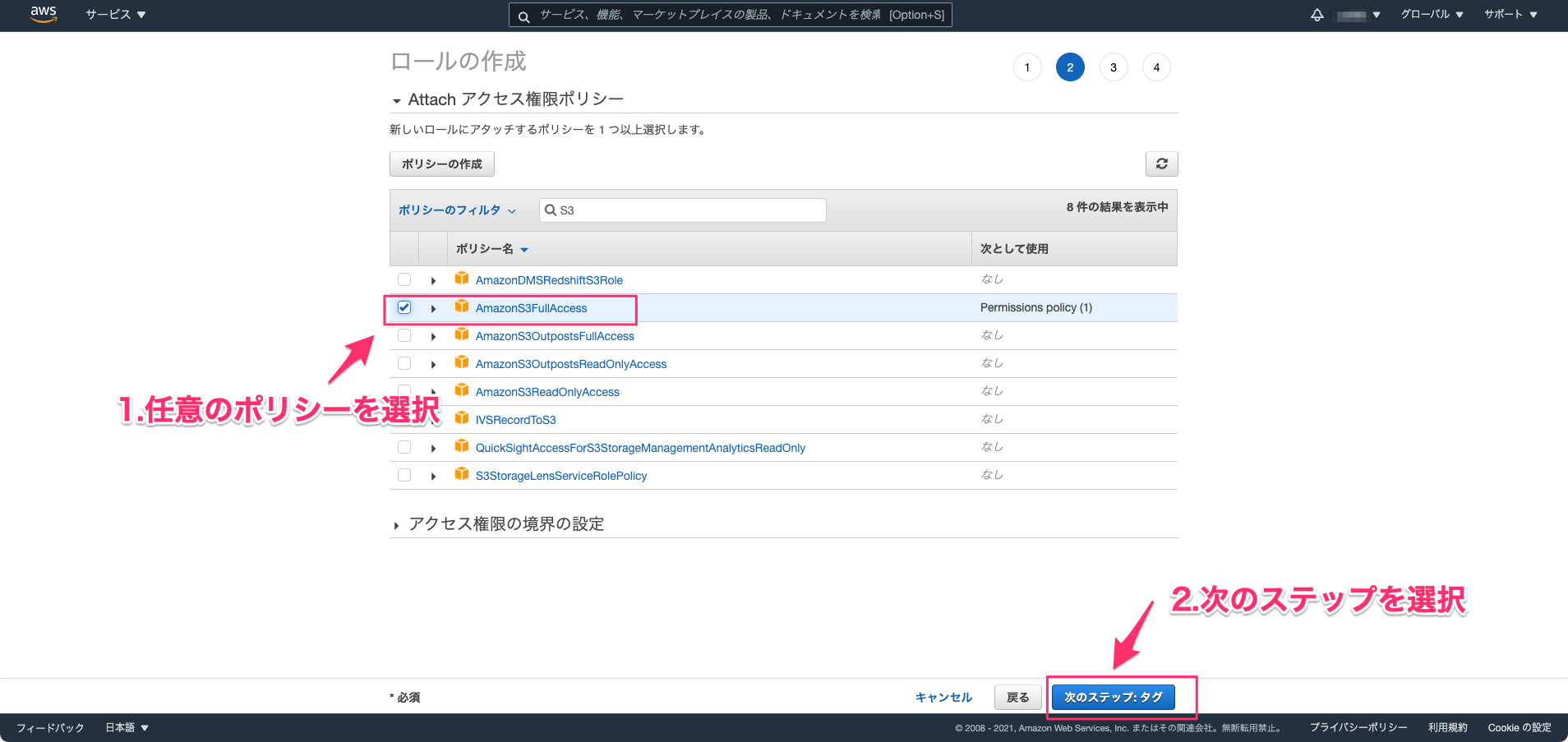
Task: Expand the AmazonS3OutpostsReadOnlyAccess row details
Action: (433, 365)
